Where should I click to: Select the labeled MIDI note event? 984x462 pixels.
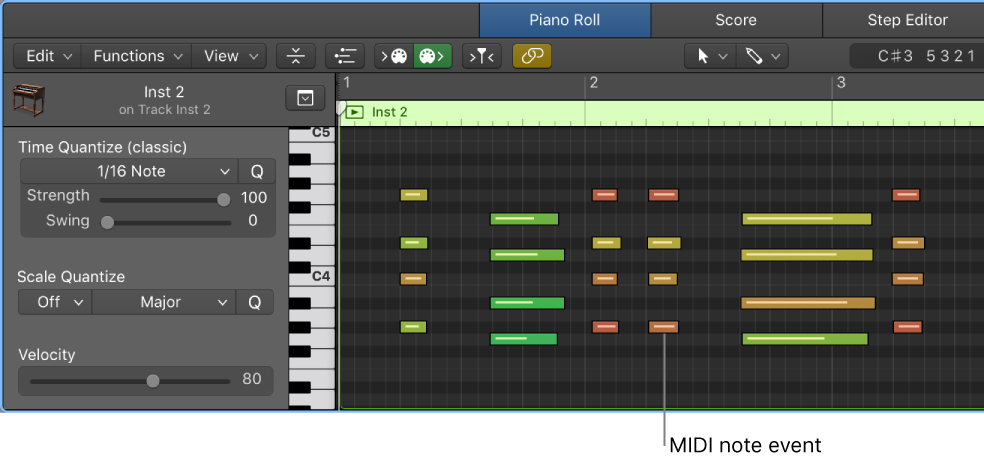coord(663,327)
